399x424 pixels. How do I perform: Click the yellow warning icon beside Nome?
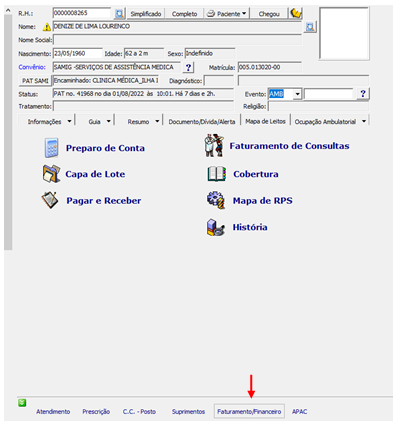click(x=47, y=26)
